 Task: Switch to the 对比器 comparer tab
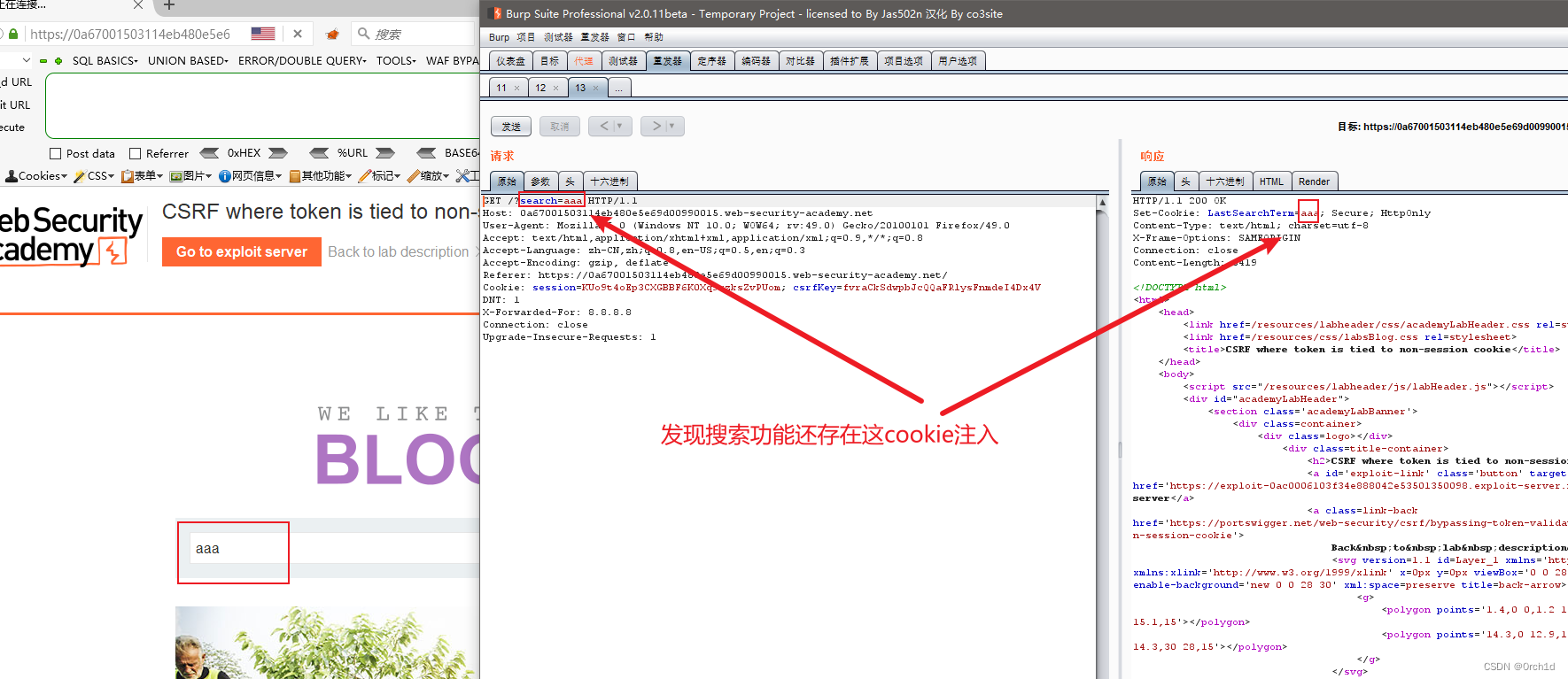(801, 61)
